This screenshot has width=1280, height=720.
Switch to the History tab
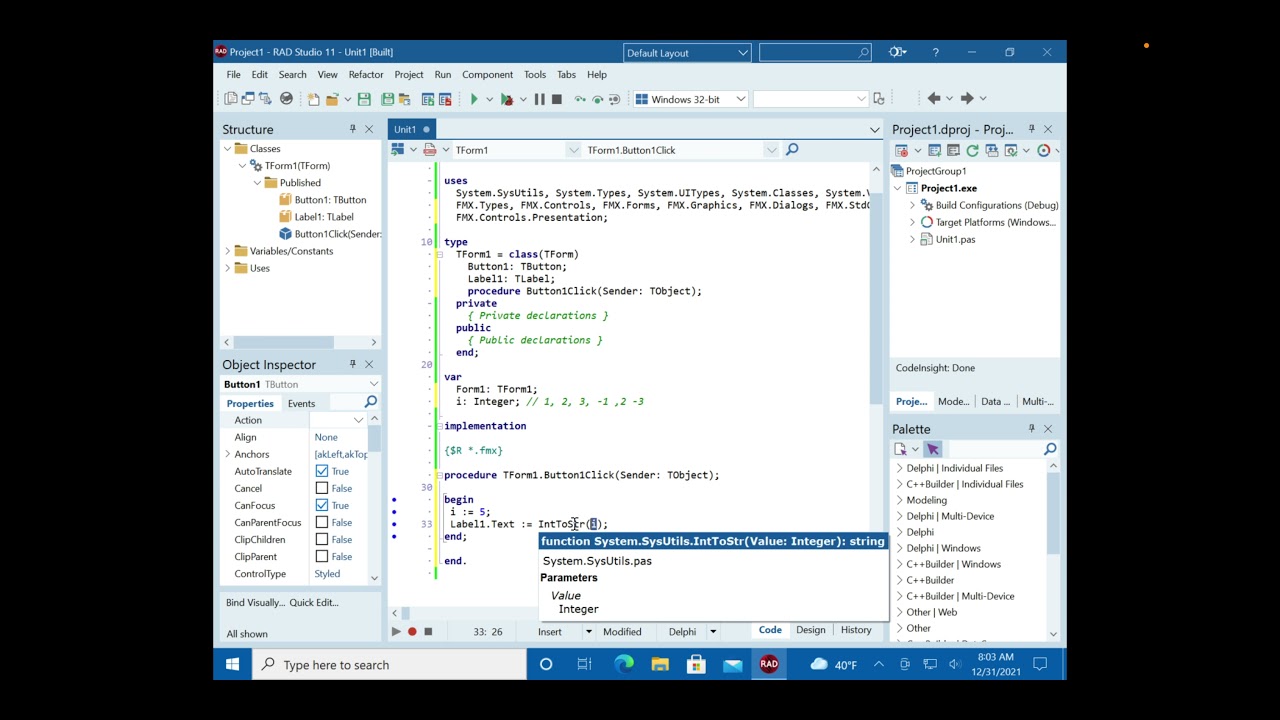coord(856,630)
